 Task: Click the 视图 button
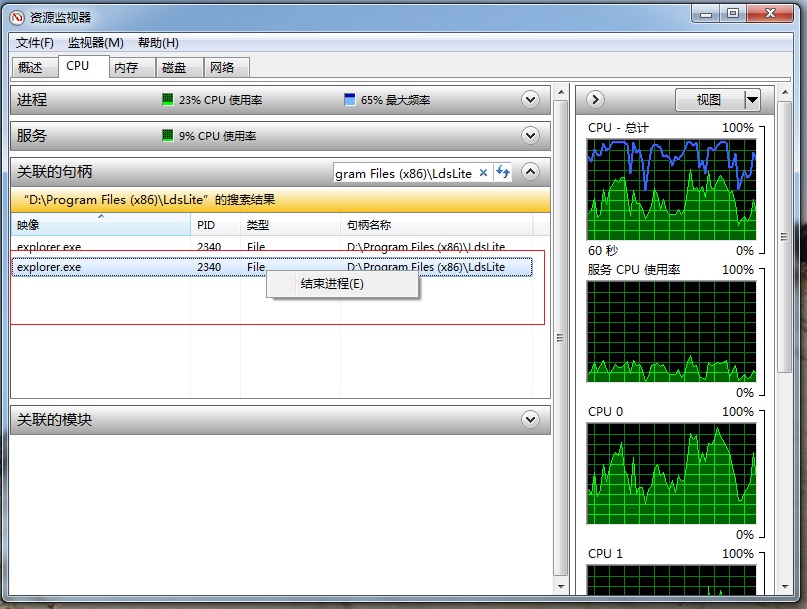pyautogui.click(x=709, y=99)
